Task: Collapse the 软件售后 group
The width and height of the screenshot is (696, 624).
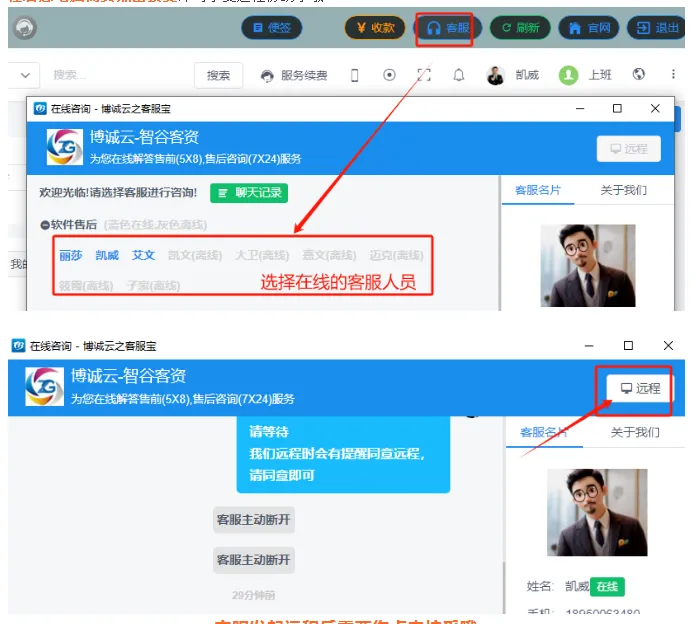Action: pos(45,225)
